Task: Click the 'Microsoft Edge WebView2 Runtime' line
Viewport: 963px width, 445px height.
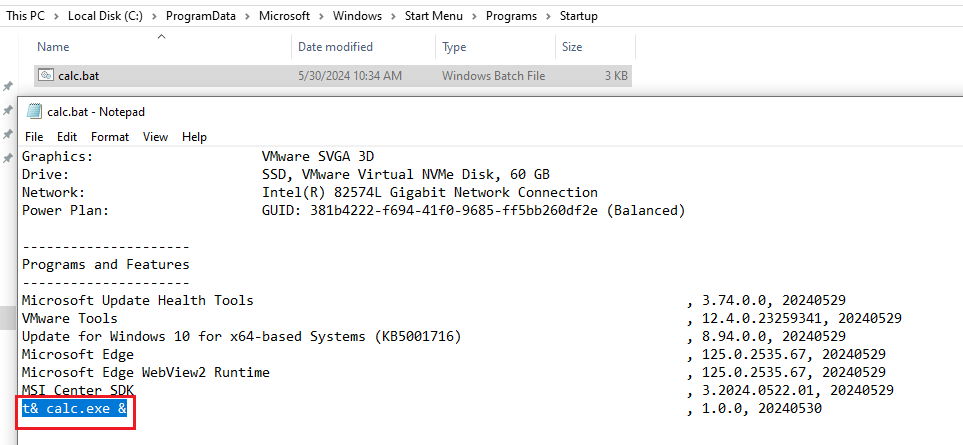Action: click(x=146, y=373)
